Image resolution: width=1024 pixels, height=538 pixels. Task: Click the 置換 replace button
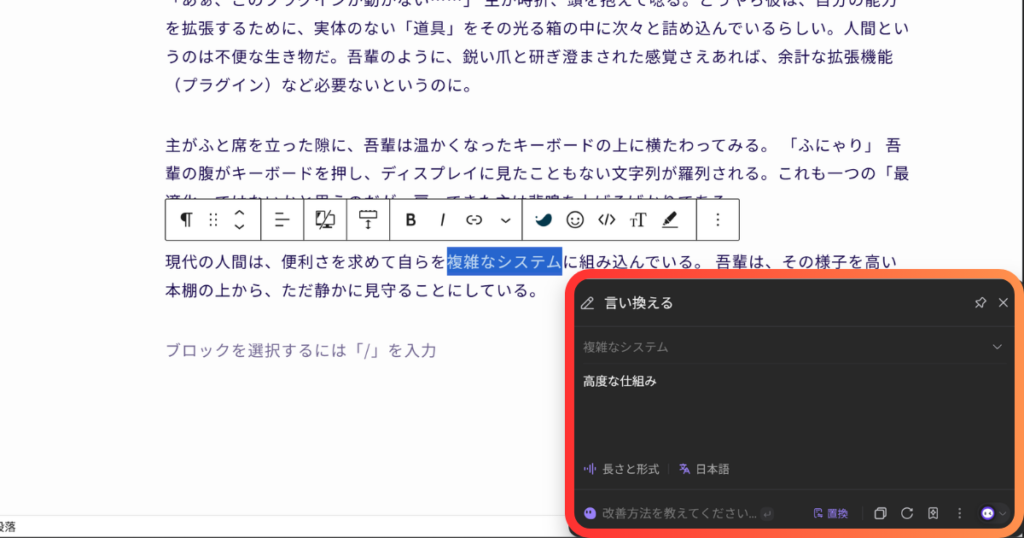(830, 513)
